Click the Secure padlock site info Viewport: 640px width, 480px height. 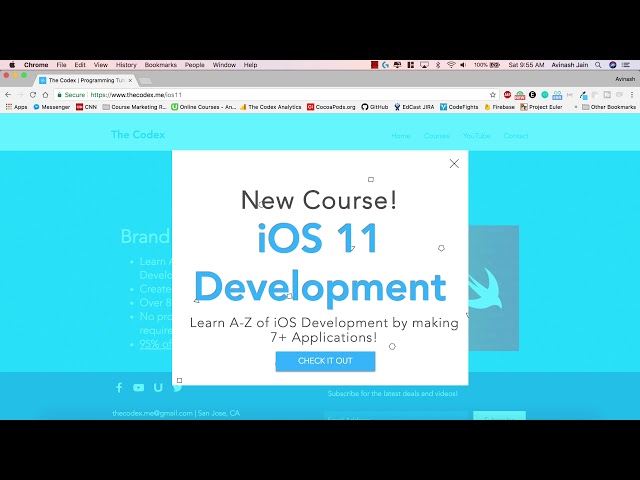71,95
